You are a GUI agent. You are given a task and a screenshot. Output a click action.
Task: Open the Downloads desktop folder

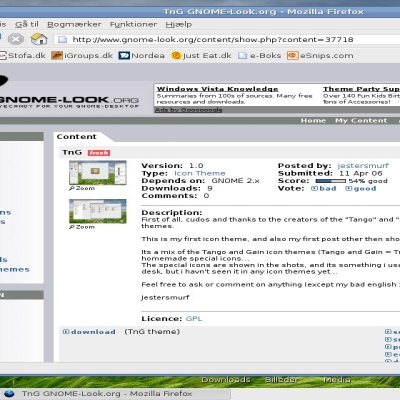[x=226, y=380]
